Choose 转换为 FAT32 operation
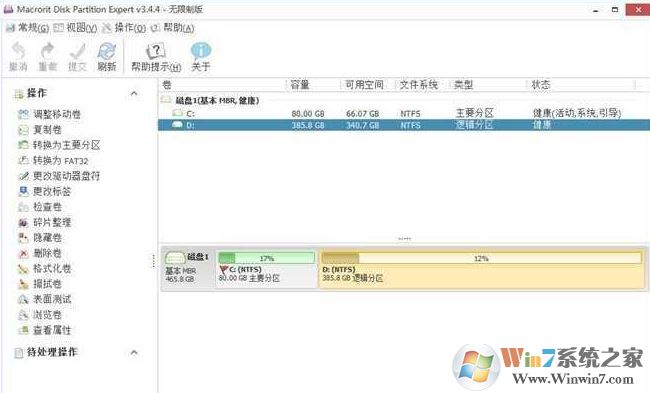 [53, 160]
